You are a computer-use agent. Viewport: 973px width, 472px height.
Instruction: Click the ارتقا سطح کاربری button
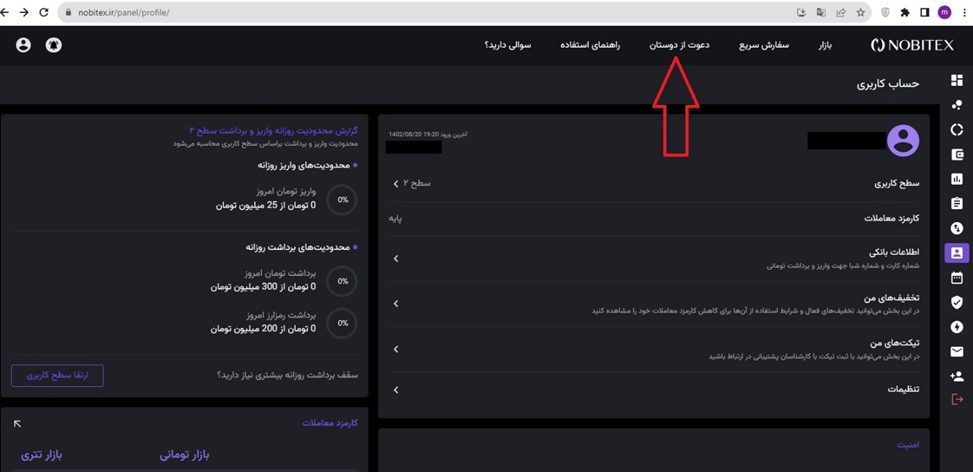pos(57,376)
